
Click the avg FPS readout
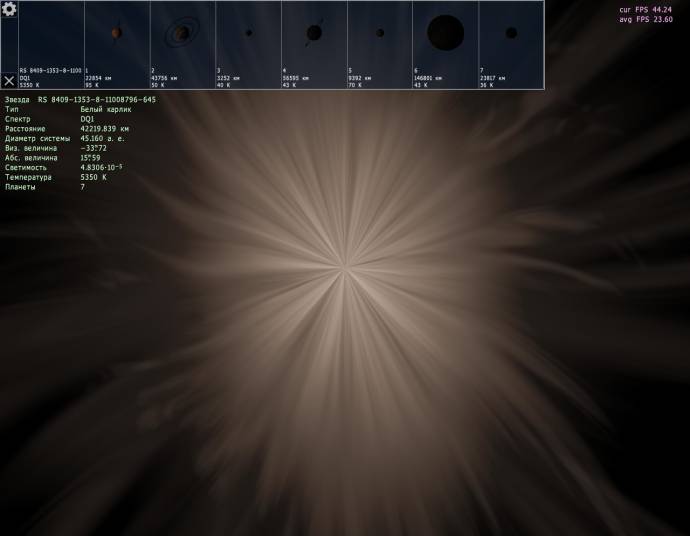pyautogui.click(x=646, y=19)
